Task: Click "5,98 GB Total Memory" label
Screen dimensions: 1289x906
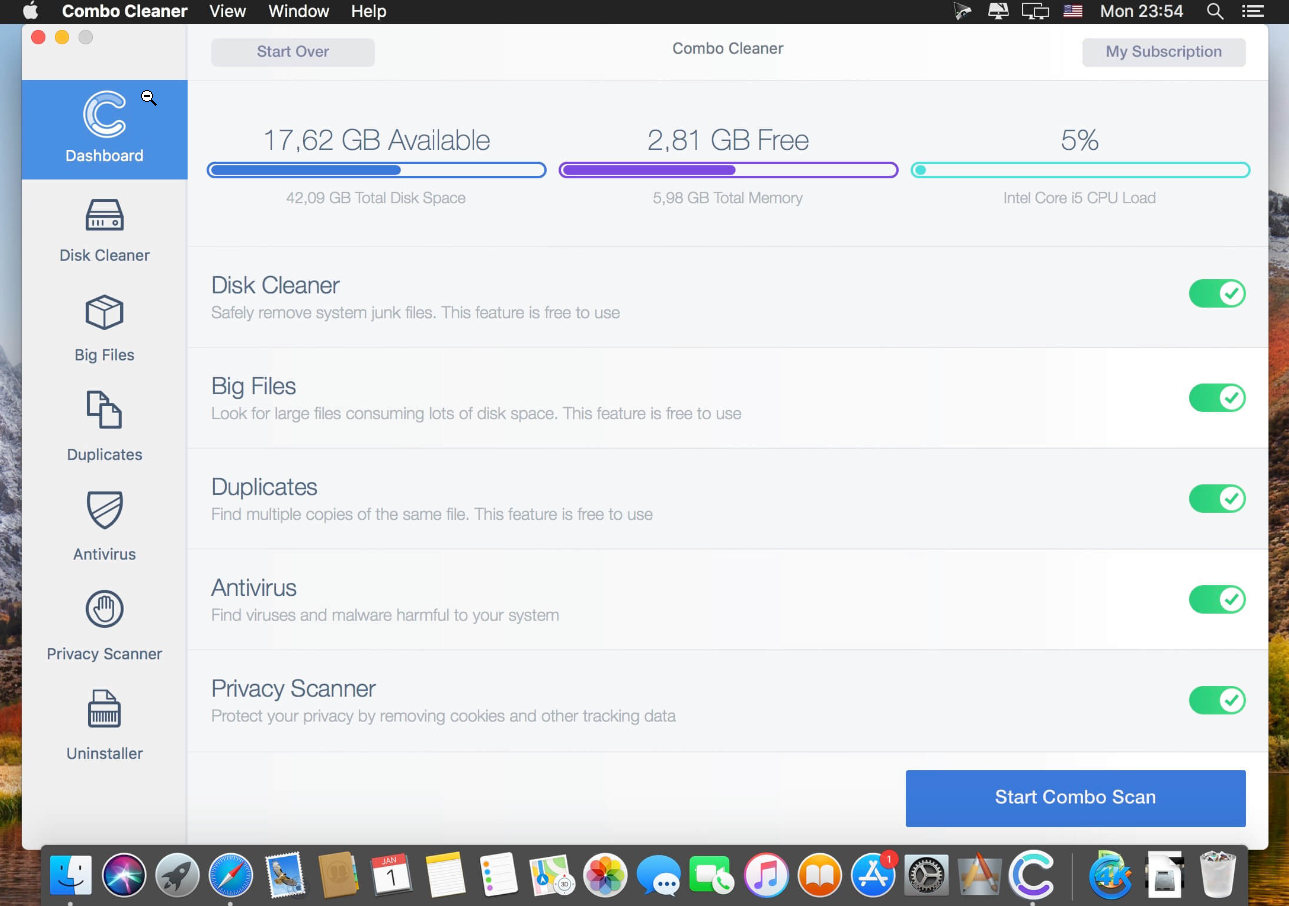Action: [728, 198]
